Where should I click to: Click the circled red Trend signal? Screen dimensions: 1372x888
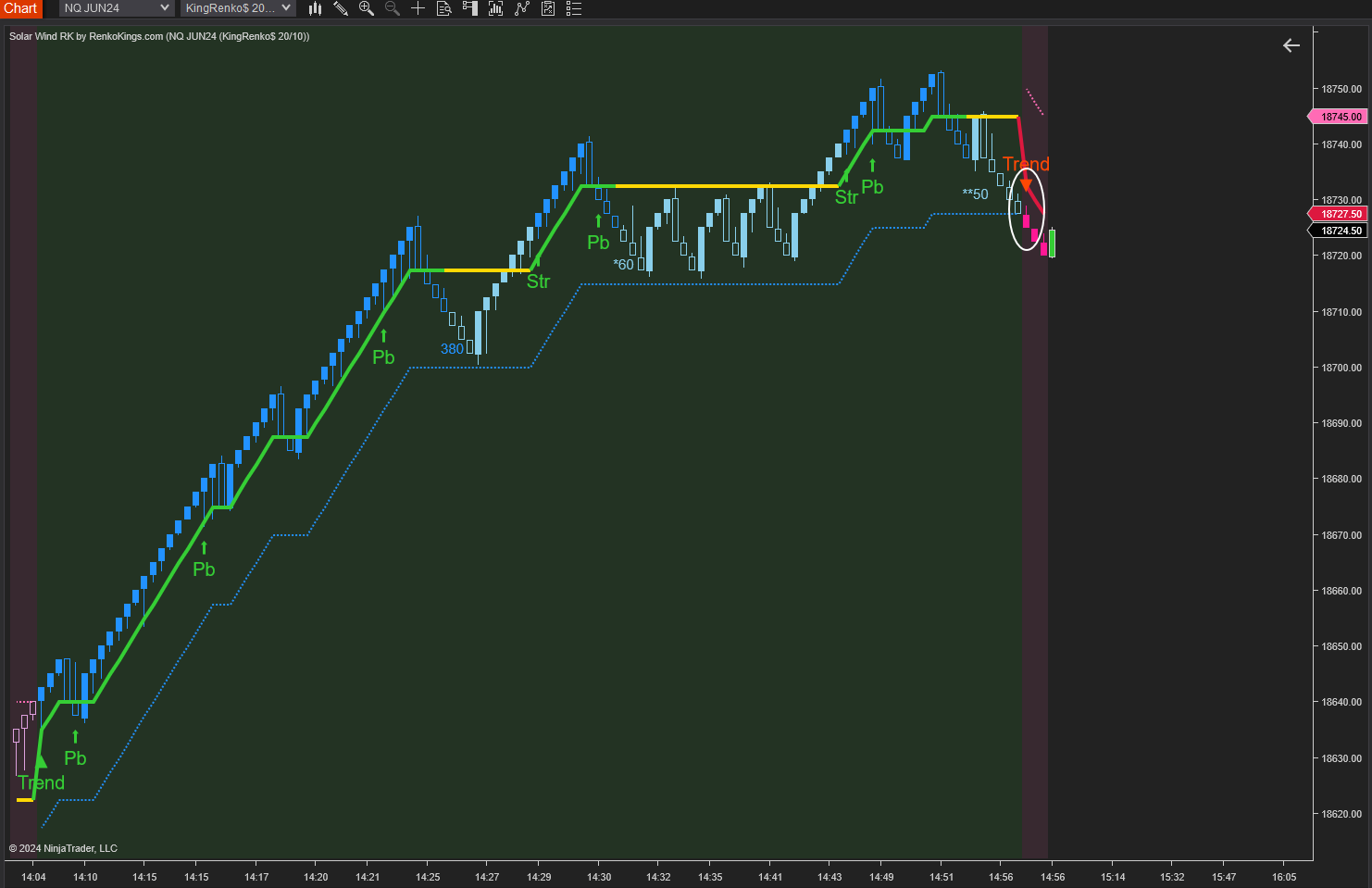[x=1026, y=208]
